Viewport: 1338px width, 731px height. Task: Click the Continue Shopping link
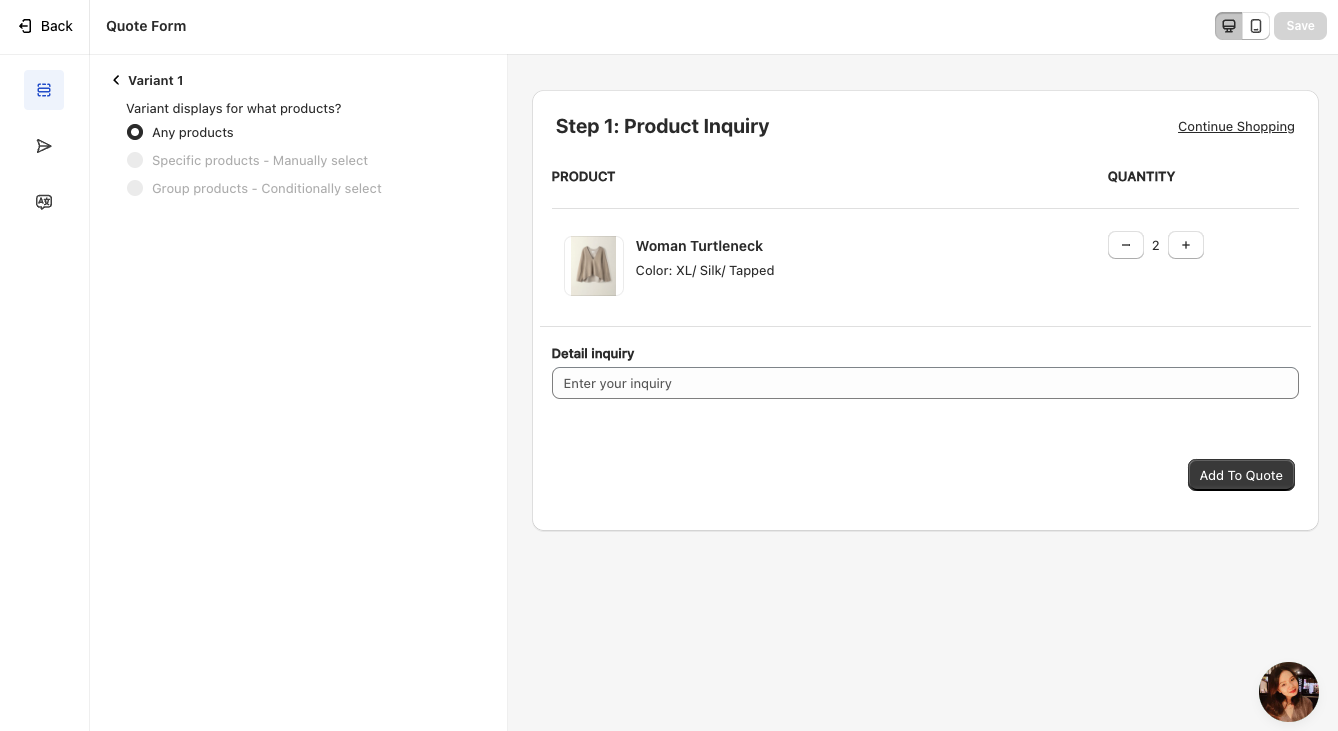click(x=1236, y=126)
